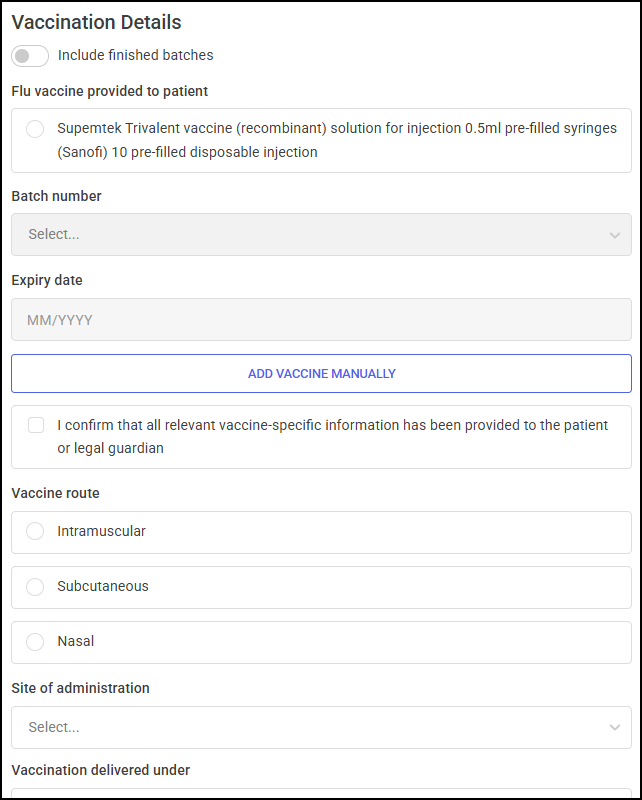
Task: Open the Site of administration dropdown
Action: tap(322, 728)
